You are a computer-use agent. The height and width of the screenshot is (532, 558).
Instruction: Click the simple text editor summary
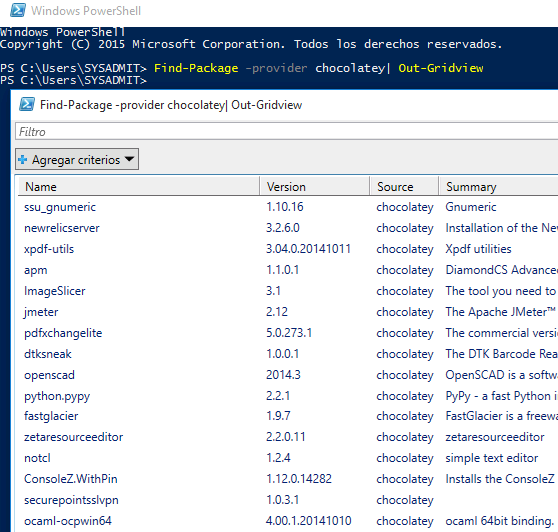click(491, 458)
